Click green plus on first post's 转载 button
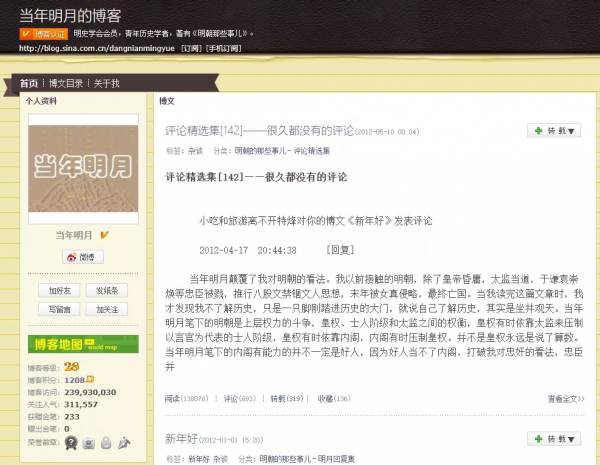This screenshot has height=465, width=600. point(539,131)
